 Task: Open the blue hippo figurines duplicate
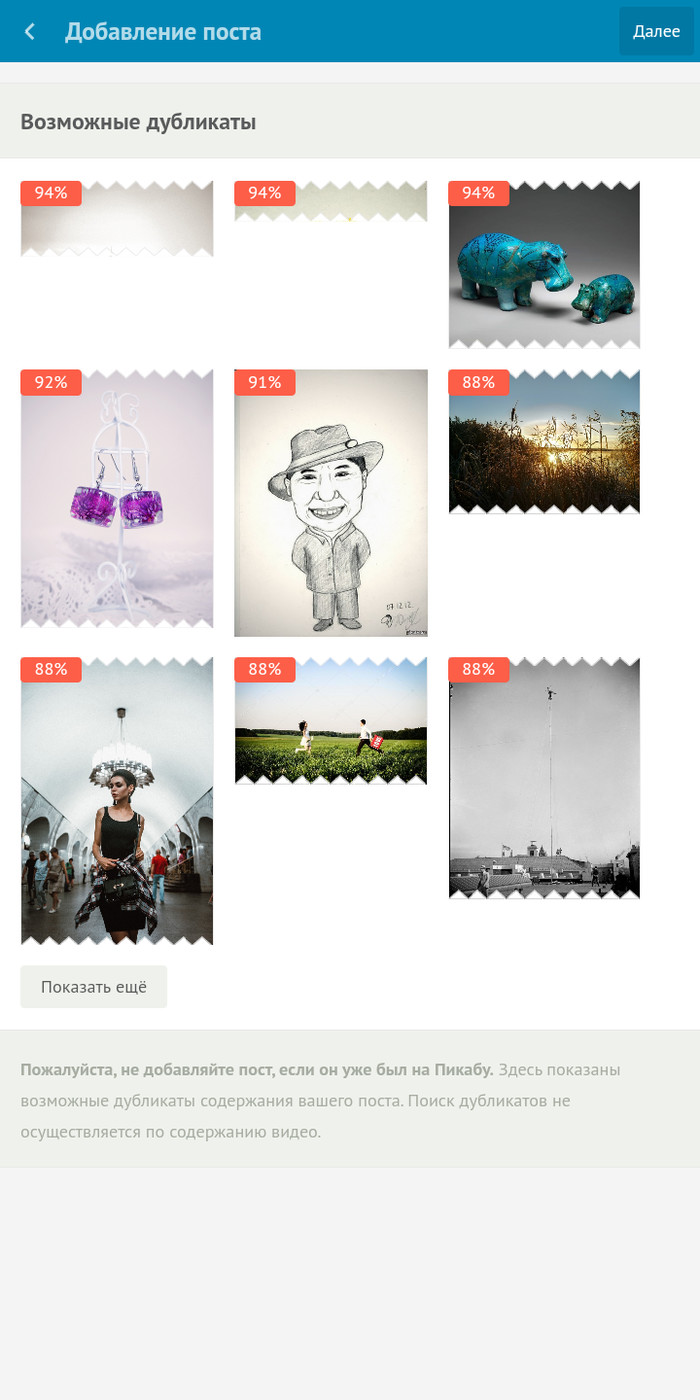pyautogui.click(x=544, y=265)
